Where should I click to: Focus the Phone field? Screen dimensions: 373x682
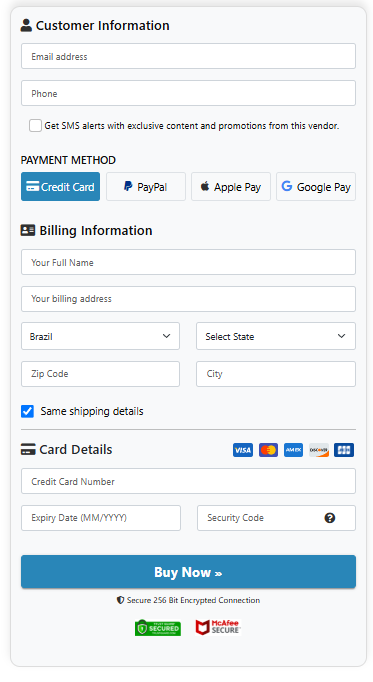click(x=188, y=93)
